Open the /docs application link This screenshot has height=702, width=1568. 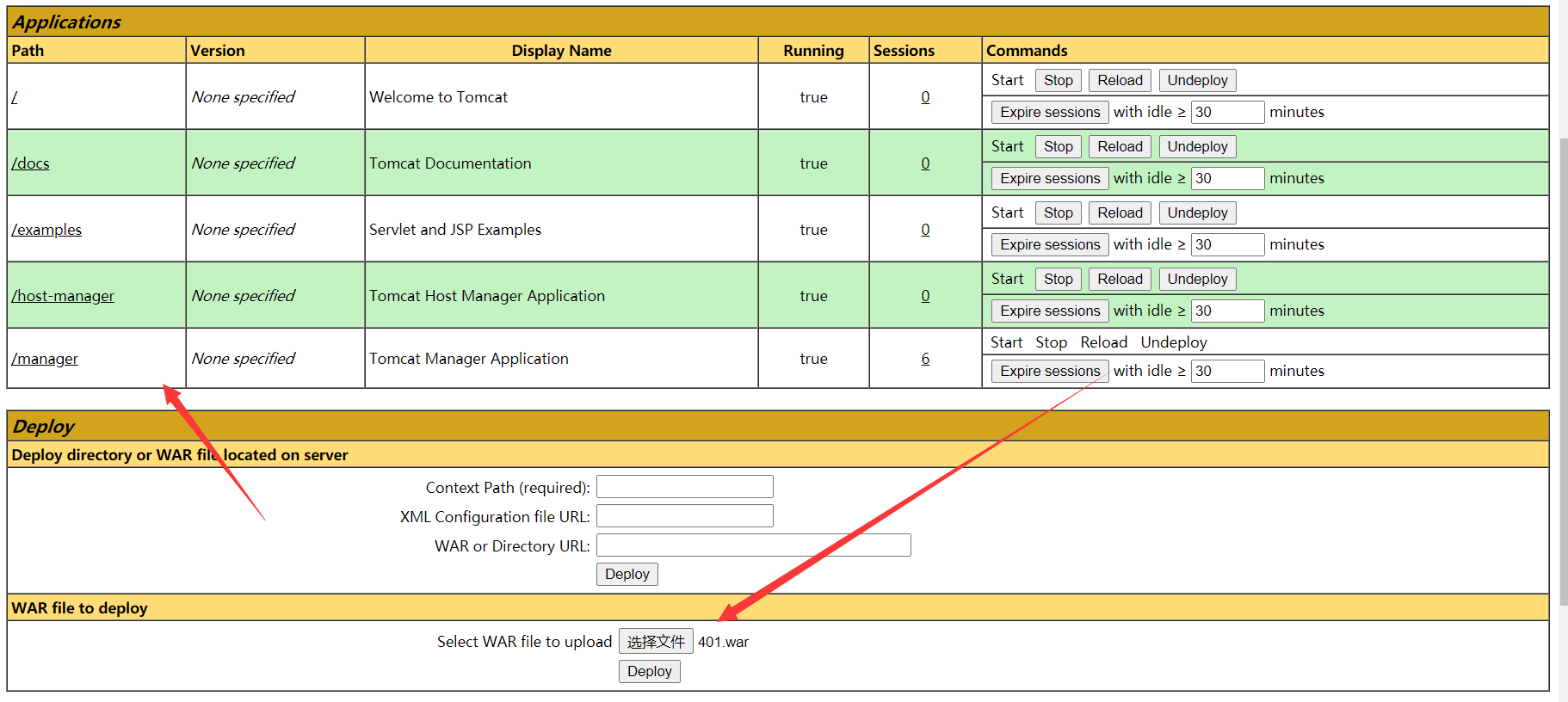[x=30, y=163]
